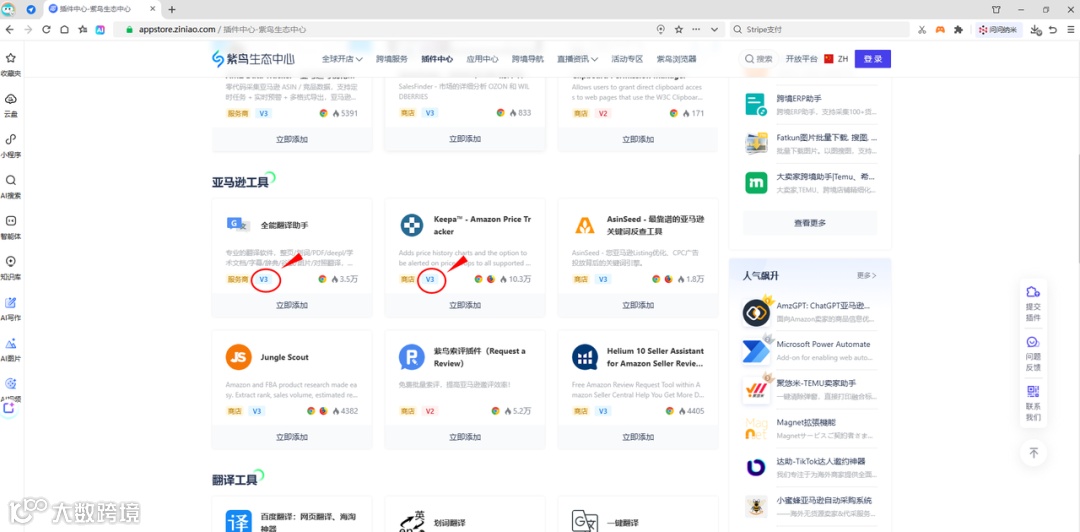Open the AI搜索 sidebar icon
Image resolution: width=1080 pixels, height=532 pixels.
click(x=10, y=181)
